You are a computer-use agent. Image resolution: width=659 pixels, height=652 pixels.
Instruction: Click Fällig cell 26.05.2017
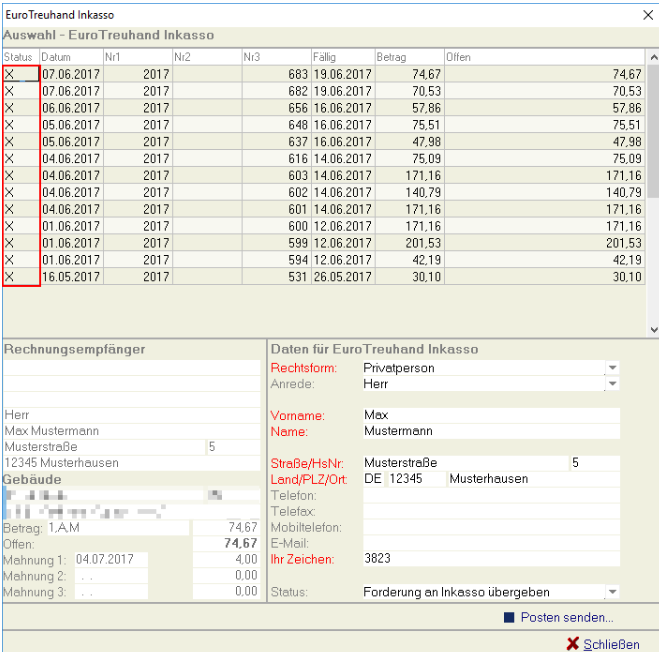(343, 277)
